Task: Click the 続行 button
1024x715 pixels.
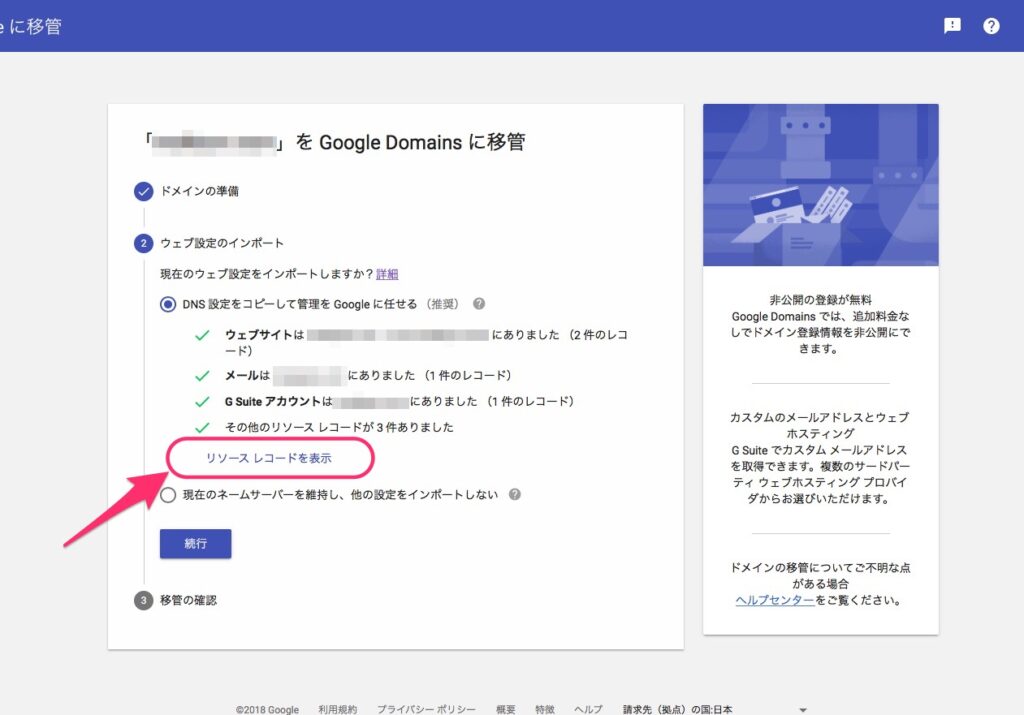Action: point(195,543)
